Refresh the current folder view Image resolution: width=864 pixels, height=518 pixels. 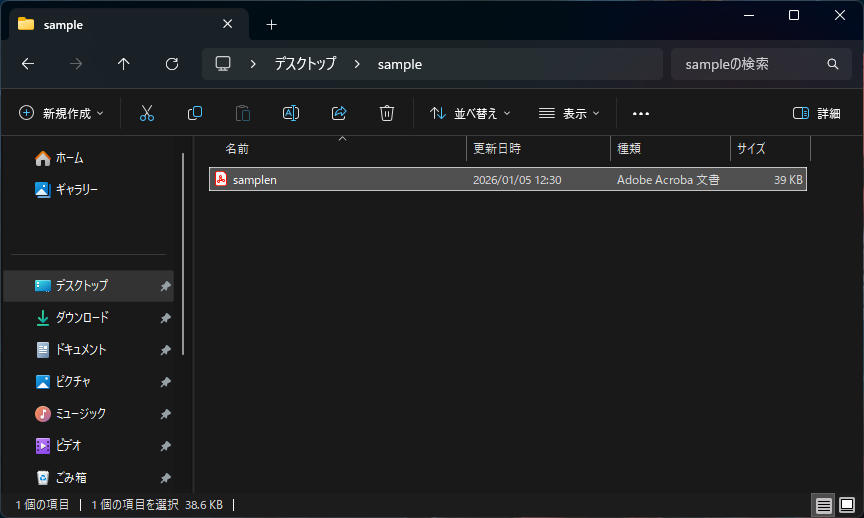point(172,64)
